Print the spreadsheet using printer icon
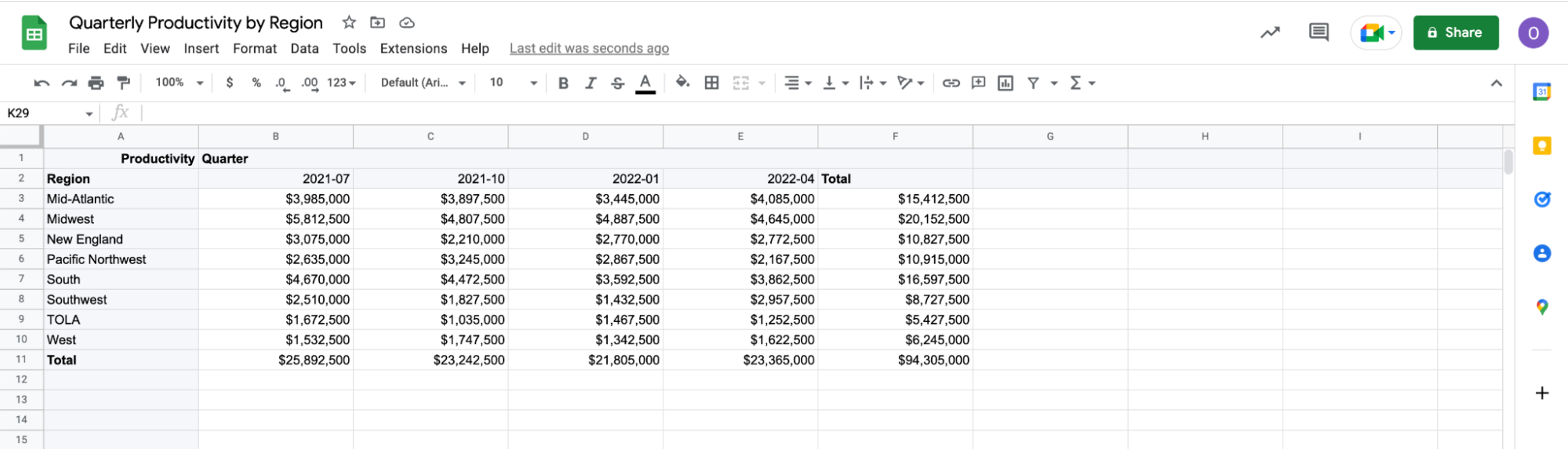Image resolution: width=1568 pixels, height=449 pixels. pyautogui.click(x=96, y=83)
